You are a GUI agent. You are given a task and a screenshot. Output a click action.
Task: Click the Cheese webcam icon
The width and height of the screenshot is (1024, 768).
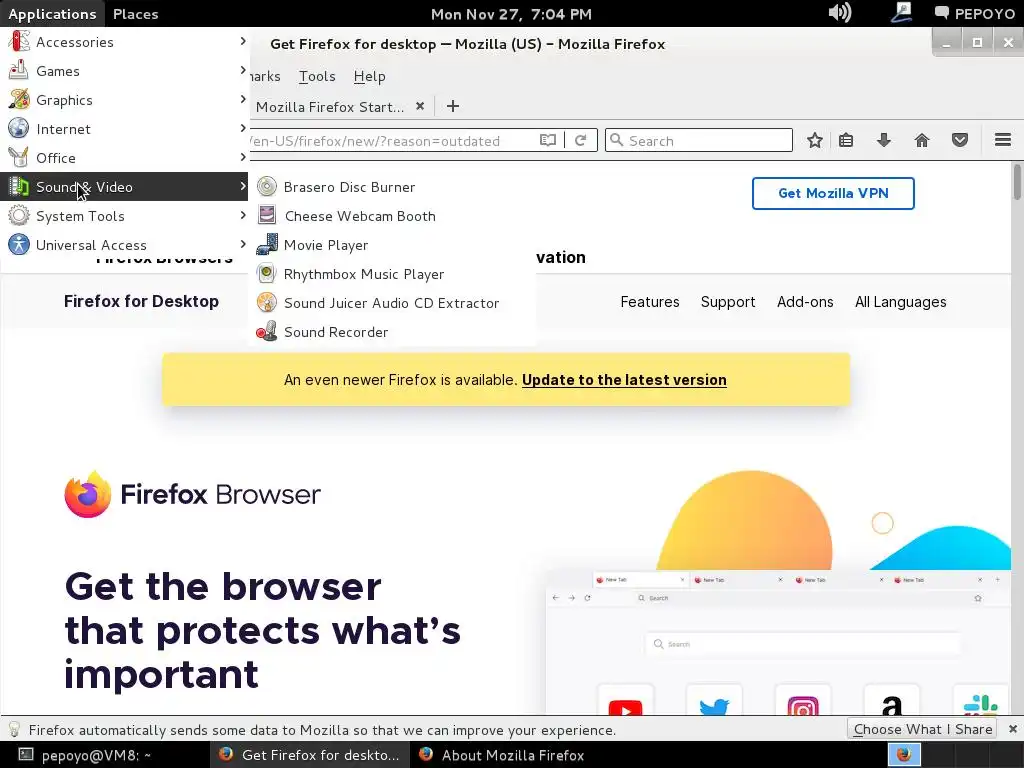tap(266, 216)
